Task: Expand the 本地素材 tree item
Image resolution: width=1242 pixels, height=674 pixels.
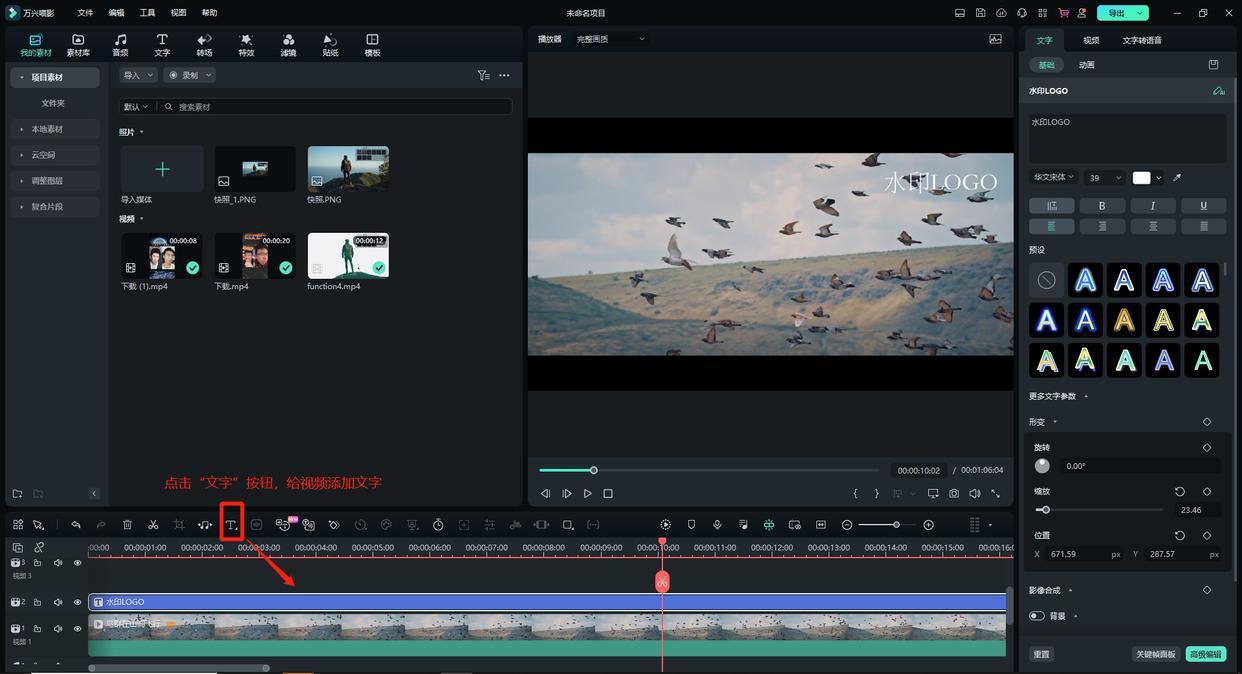Action: click(x=55, y=129)
